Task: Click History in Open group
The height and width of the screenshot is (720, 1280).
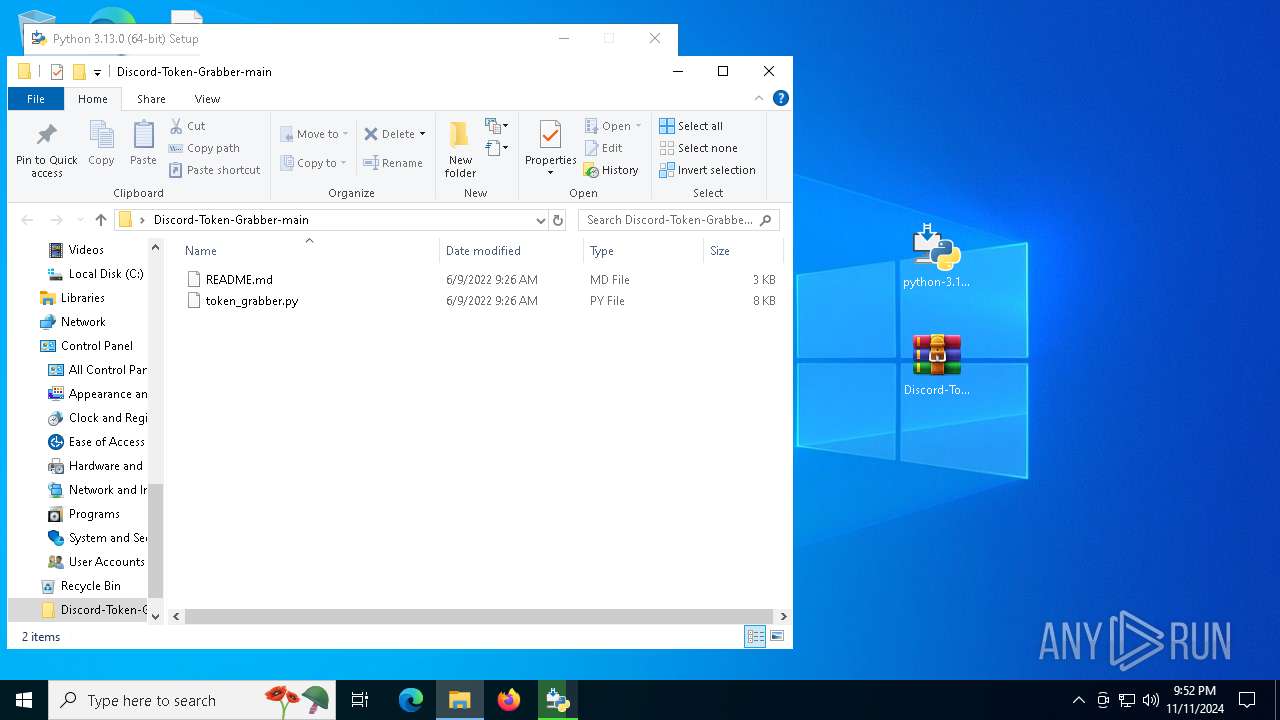Action: pos(611,170)
